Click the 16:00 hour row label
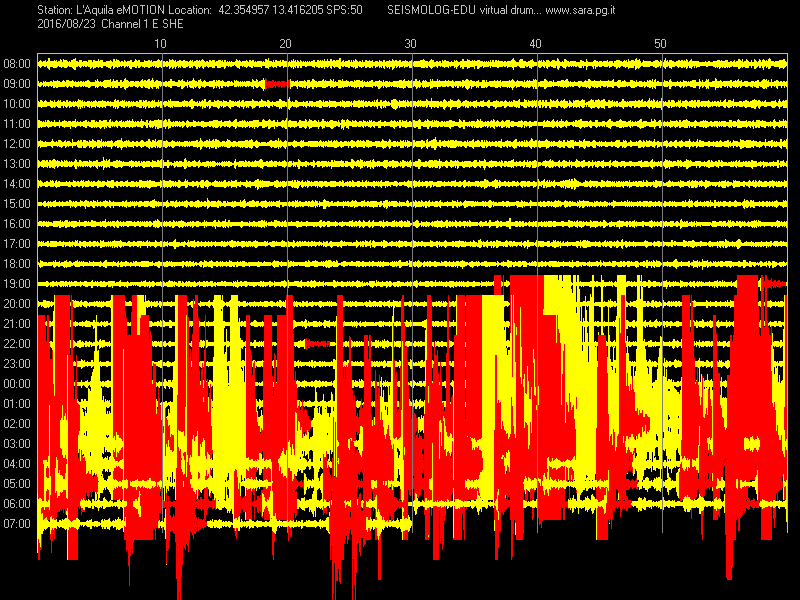The height and width of the screenshot is (600, 800). (x=17, y=223)
